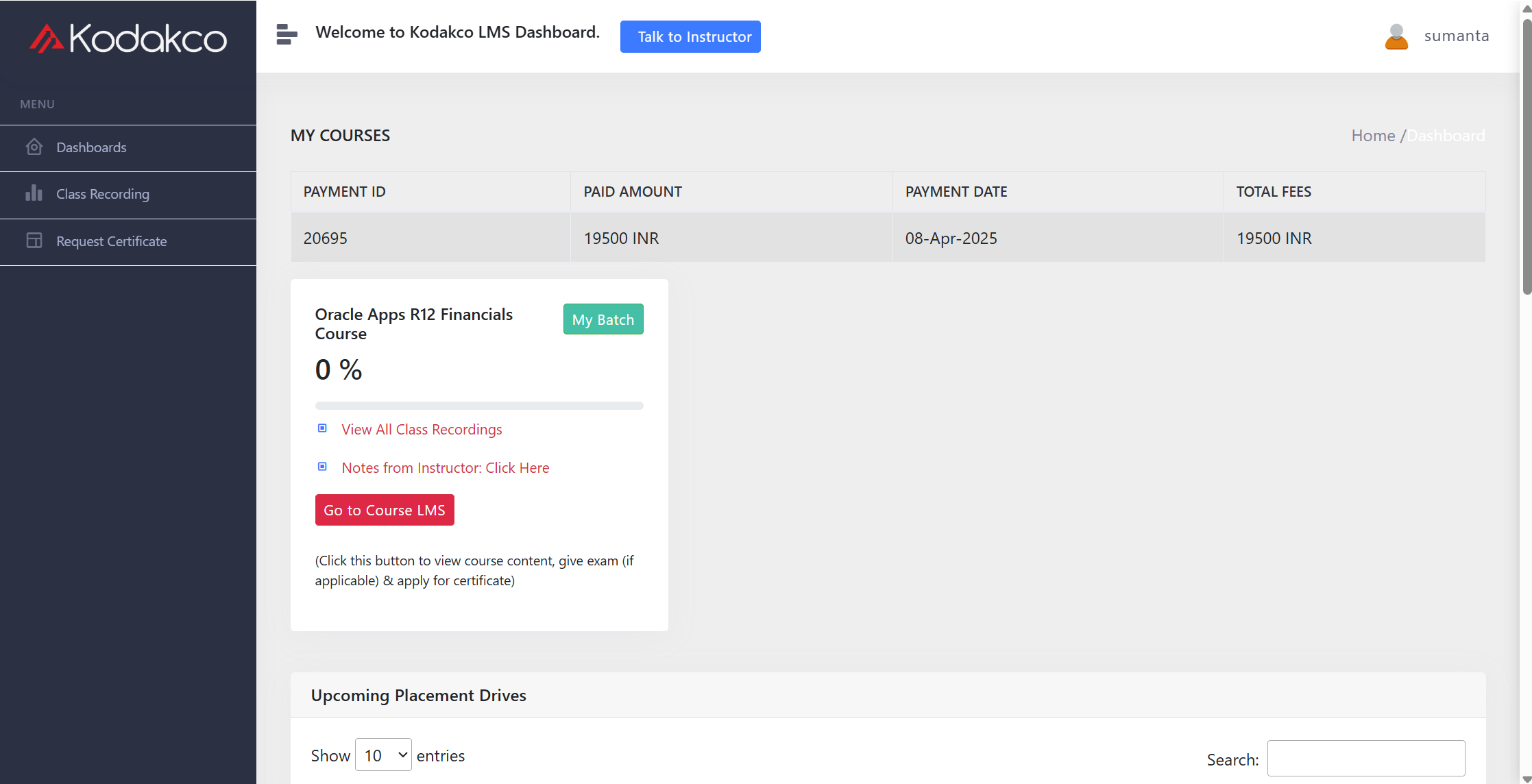
Task: Click the orange user avatar icon
Action: pyautogui.click(x=1396, y=36)
